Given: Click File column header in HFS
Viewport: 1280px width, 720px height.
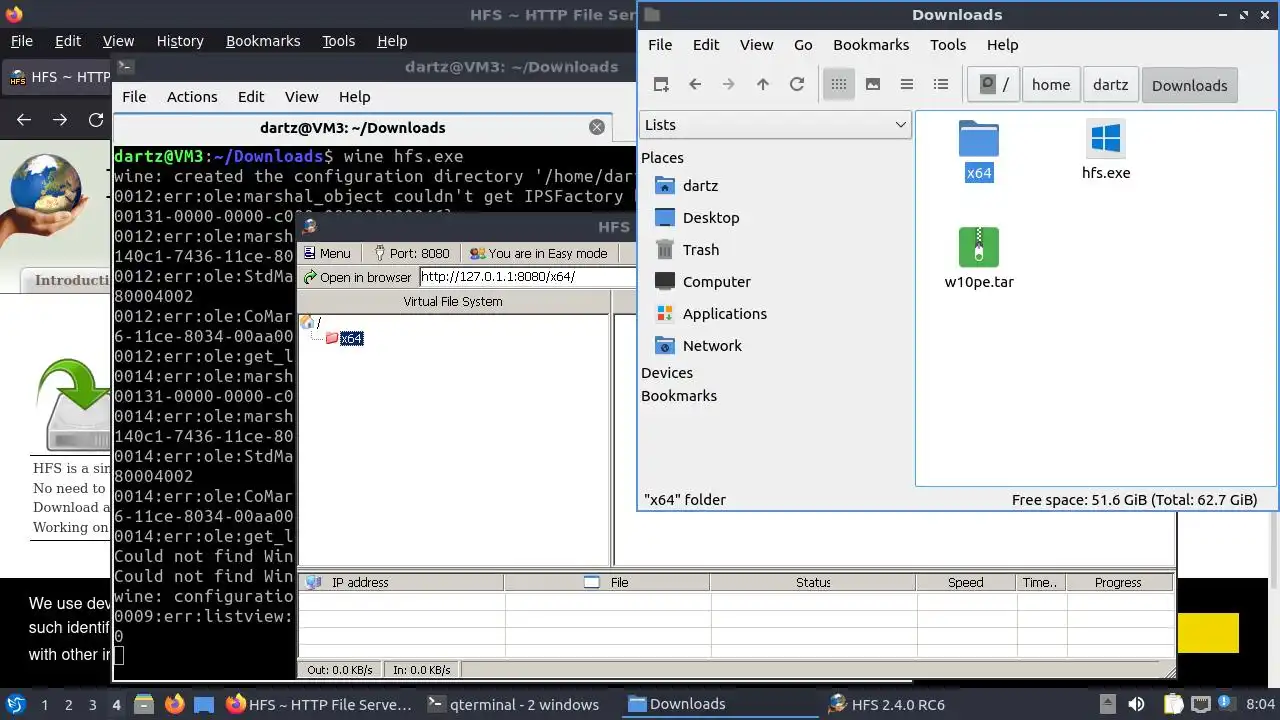Looking at the screenshot, I should [607, 582].
